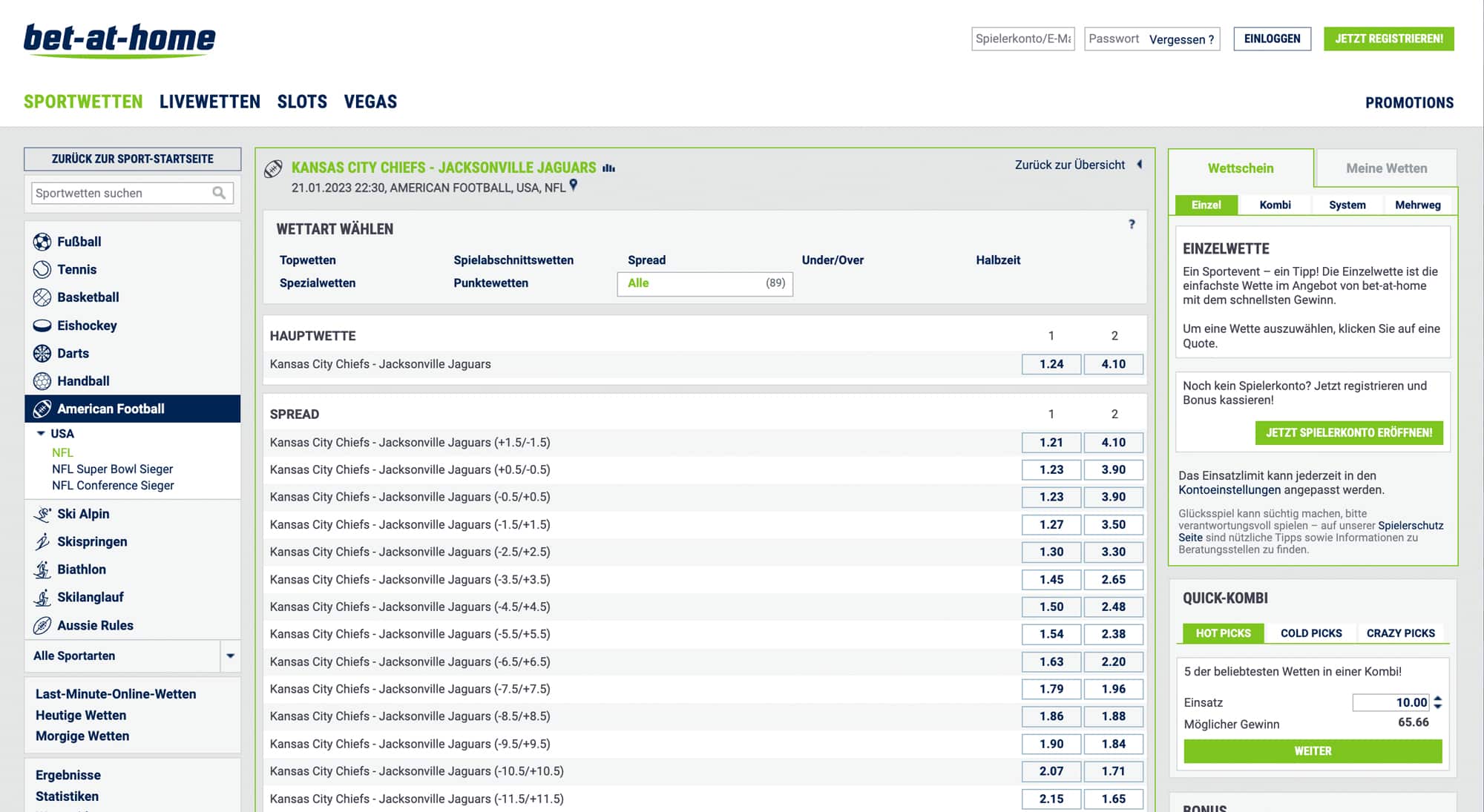Image resolution: width=1484 pixels, height=812 pixels.
Task: Select the Kombi bet tab
Action: [x=1275, y=205]
